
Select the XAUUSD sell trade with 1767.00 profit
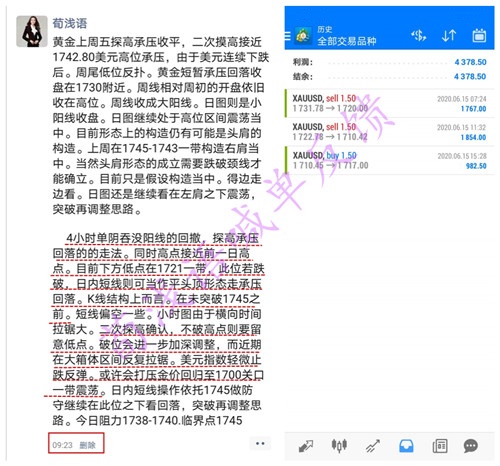click(x=389, y=103)
